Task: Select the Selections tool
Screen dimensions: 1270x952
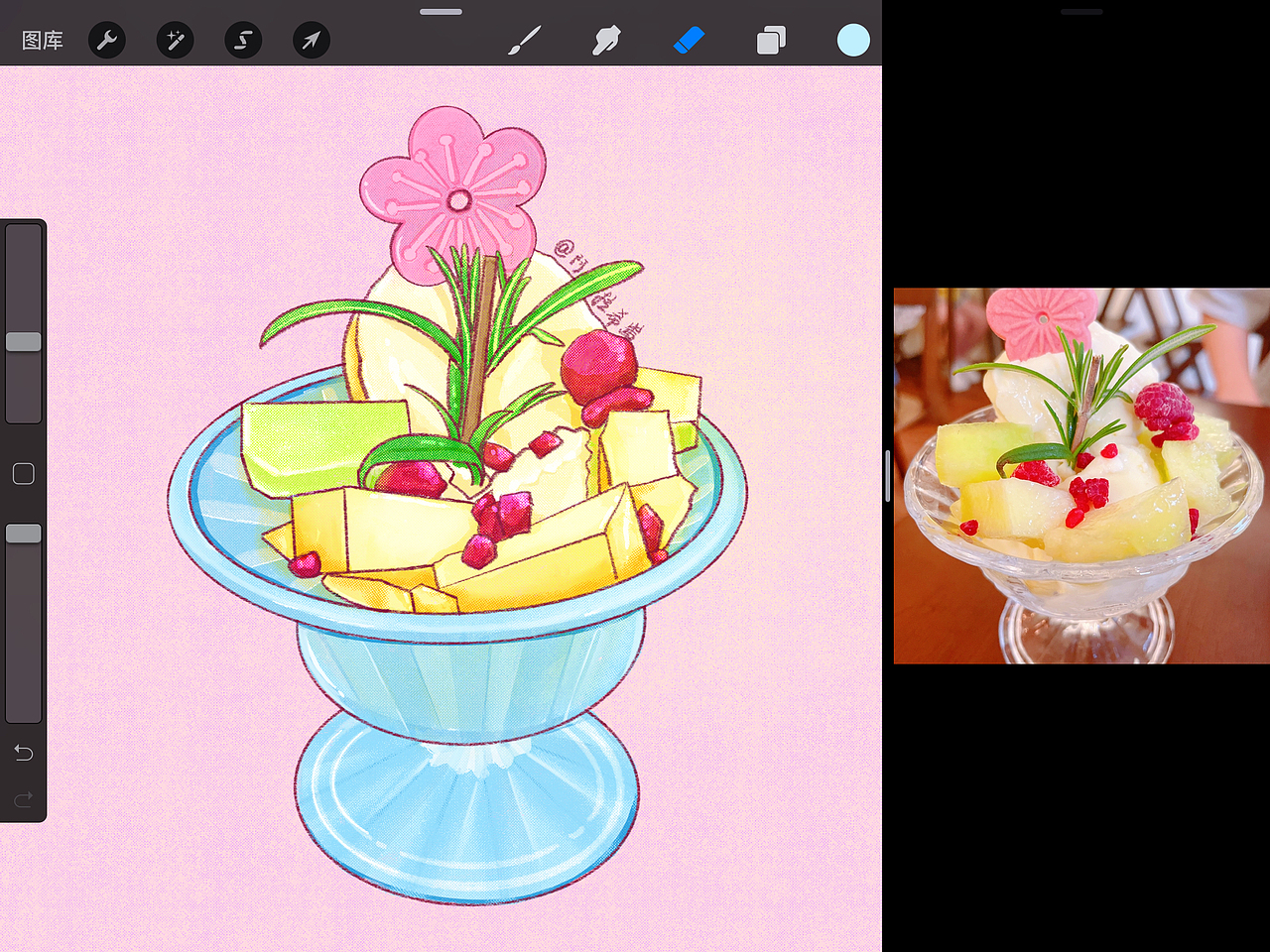Action: (242, 40)
